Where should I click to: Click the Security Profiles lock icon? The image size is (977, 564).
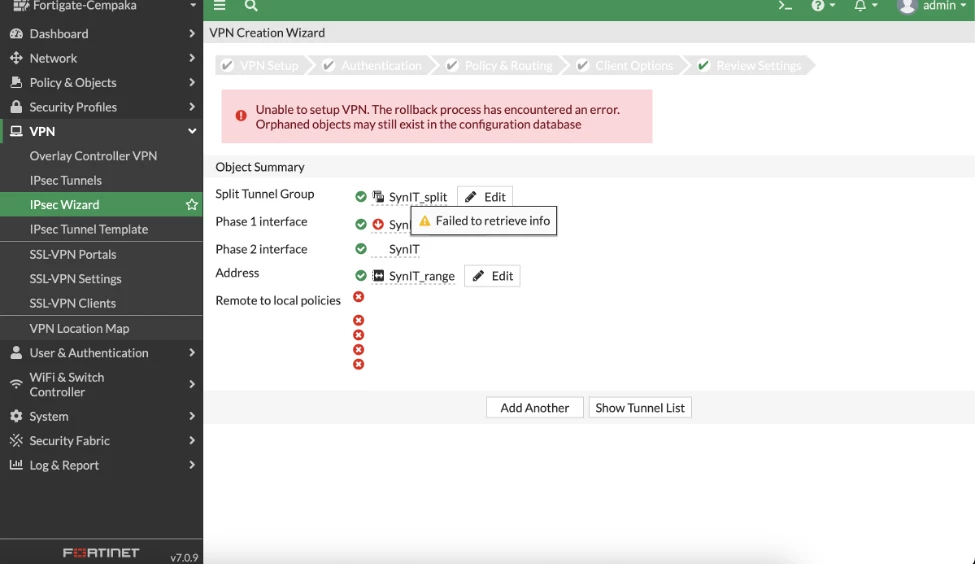pyautogui.click(x=16, y=107)
